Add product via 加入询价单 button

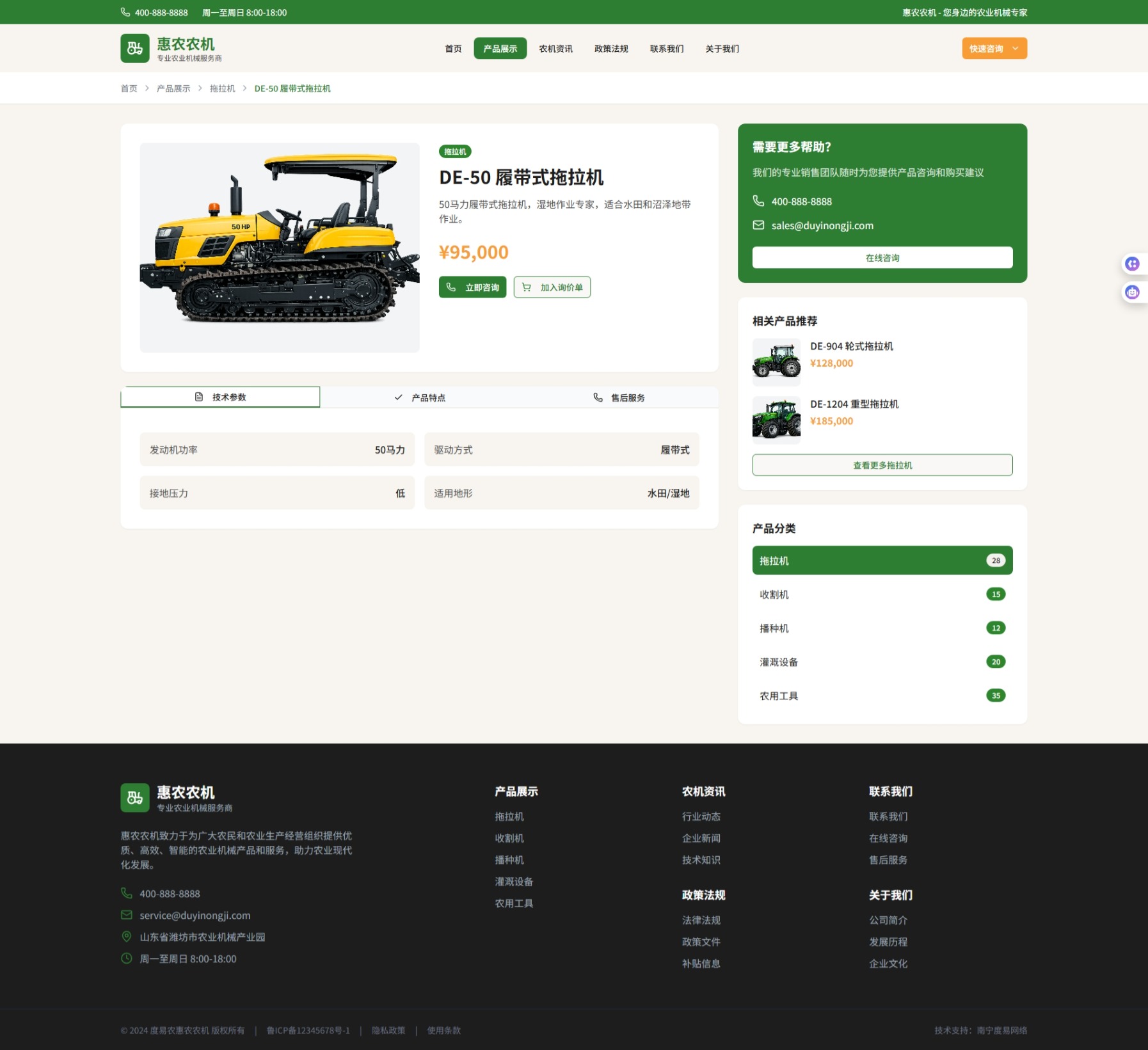tap(552, 287)
